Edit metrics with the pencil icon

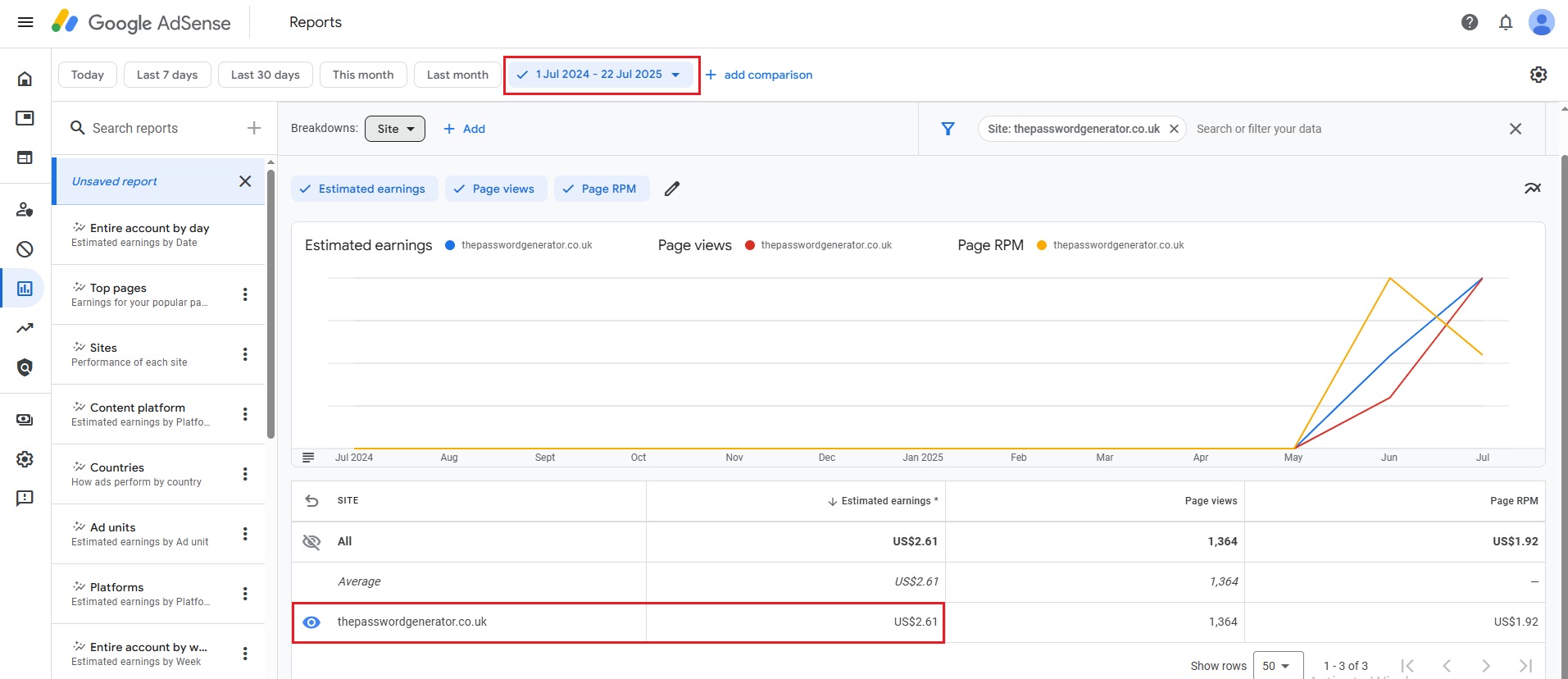click(x=672, y=189)
